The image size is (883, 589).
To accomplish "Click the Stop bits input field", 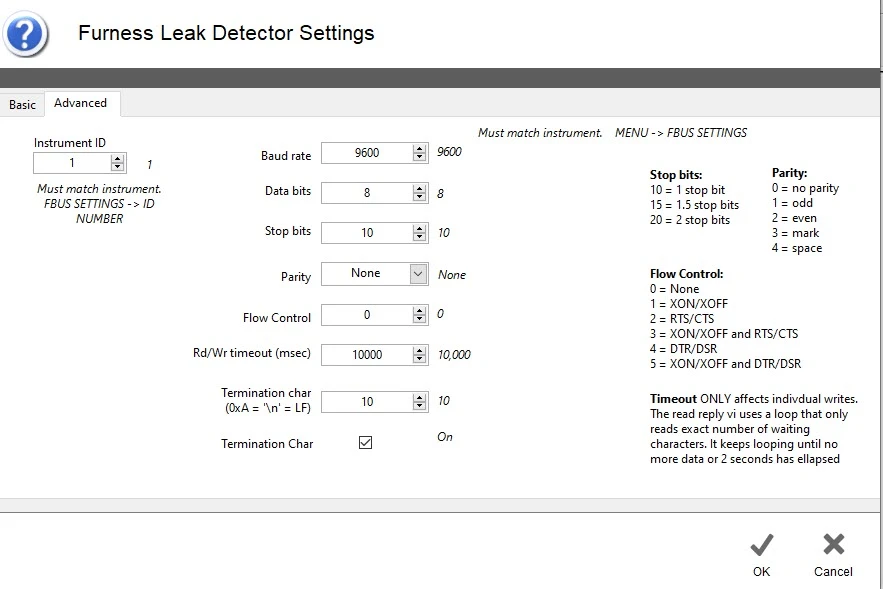I will tap(366, 232).
